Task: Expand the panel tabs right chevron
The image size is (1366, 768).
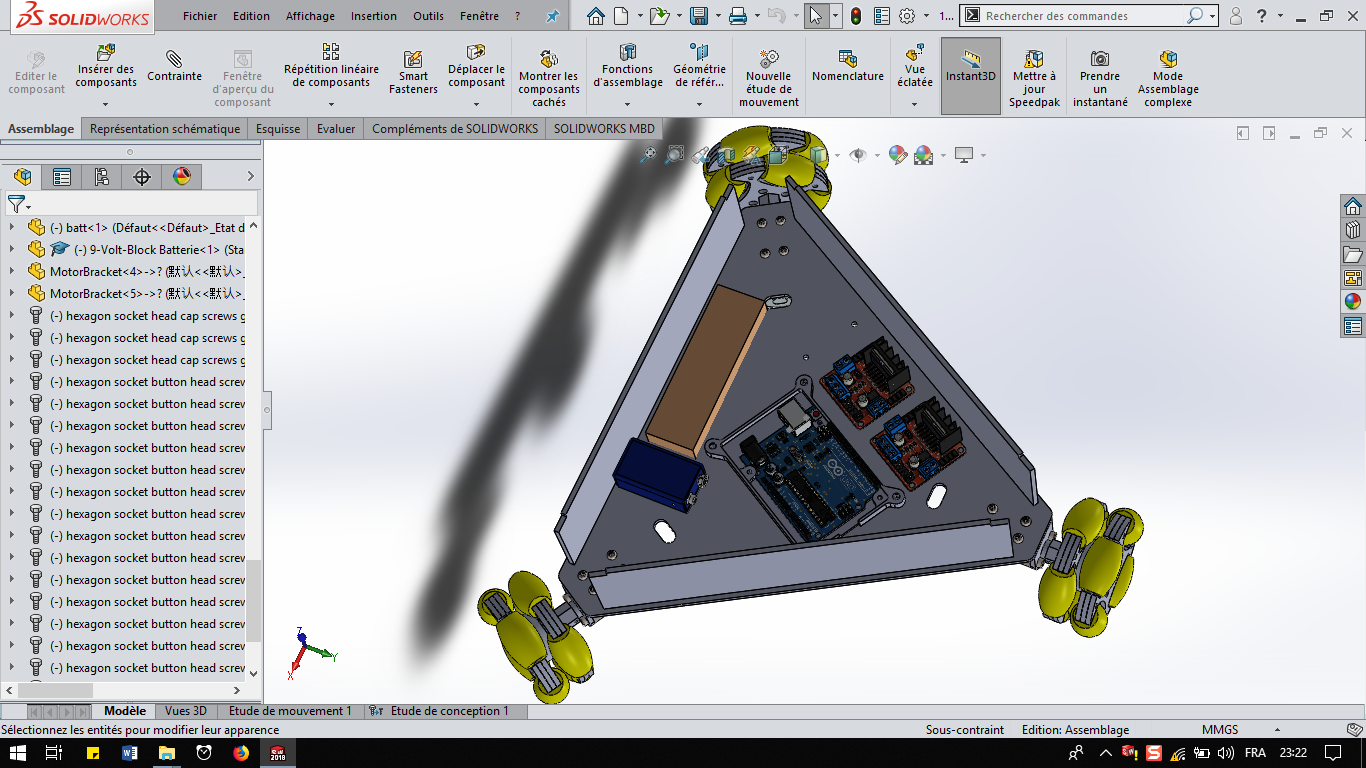Action: click(x=250, y=177)
